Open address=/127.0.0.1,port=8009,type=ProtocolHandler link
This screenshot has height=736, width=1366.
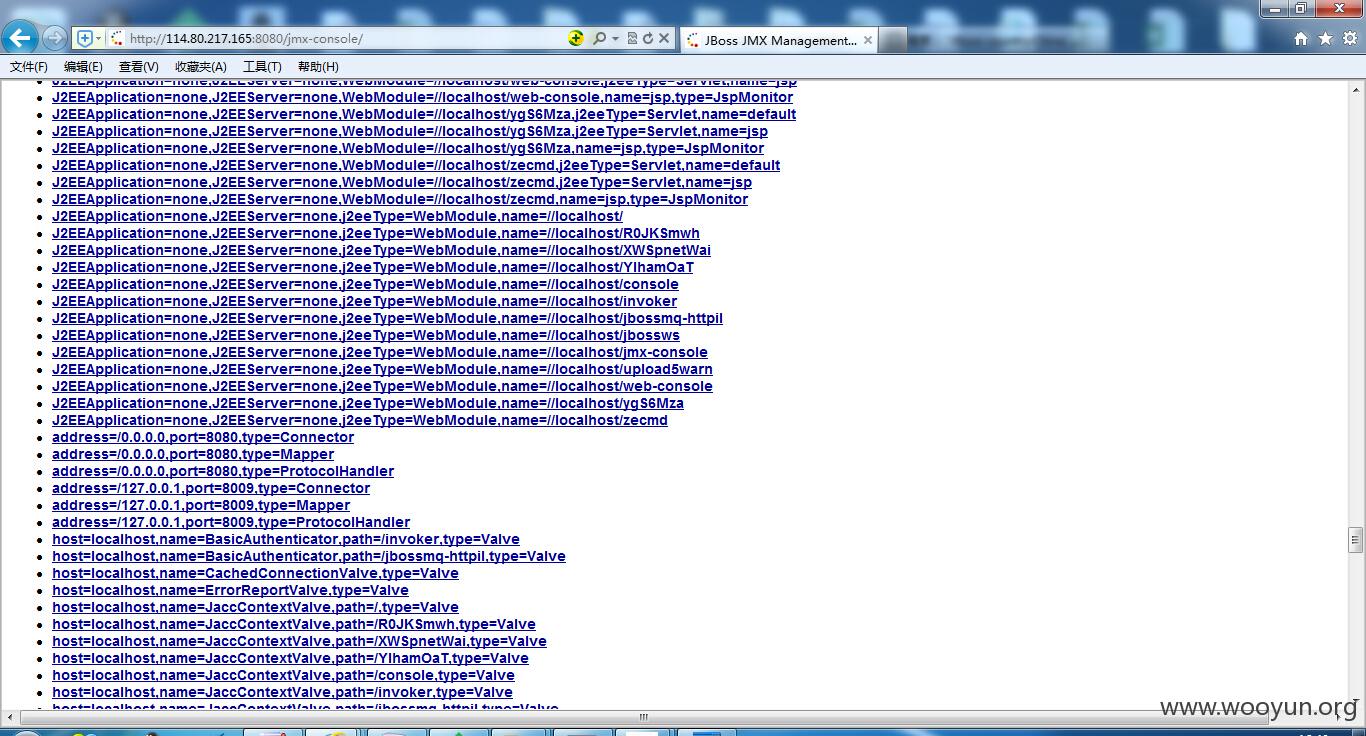(231, 522)
